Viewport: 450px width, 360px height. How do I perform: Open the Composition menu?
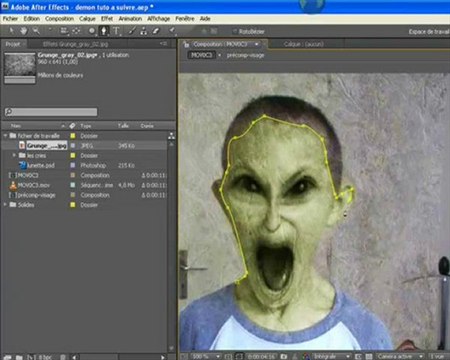pos(59,19)
